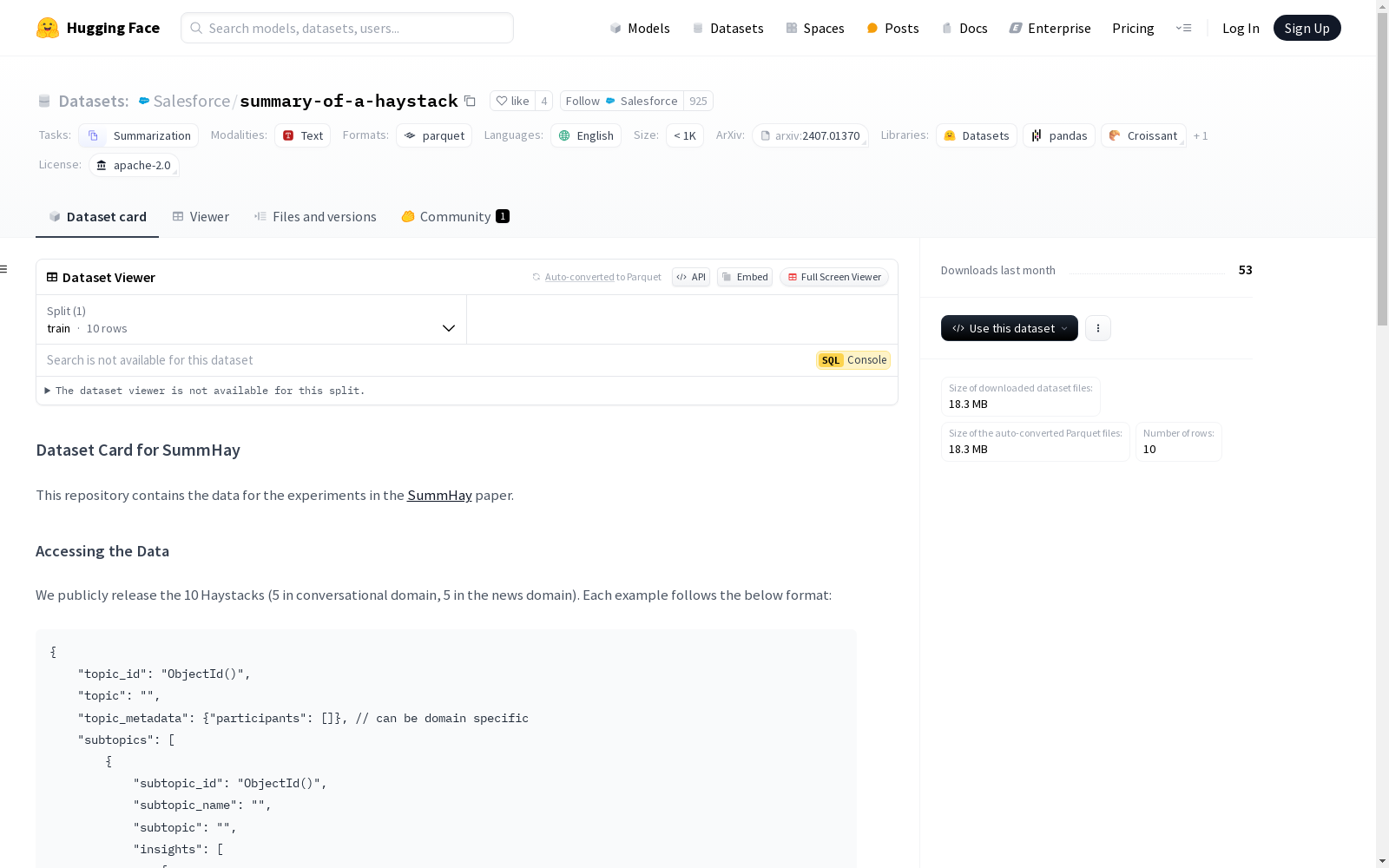Click the summary-of-a-haystack dataset title
This screenshot has height=868, width=1389.
pos(349,101)
